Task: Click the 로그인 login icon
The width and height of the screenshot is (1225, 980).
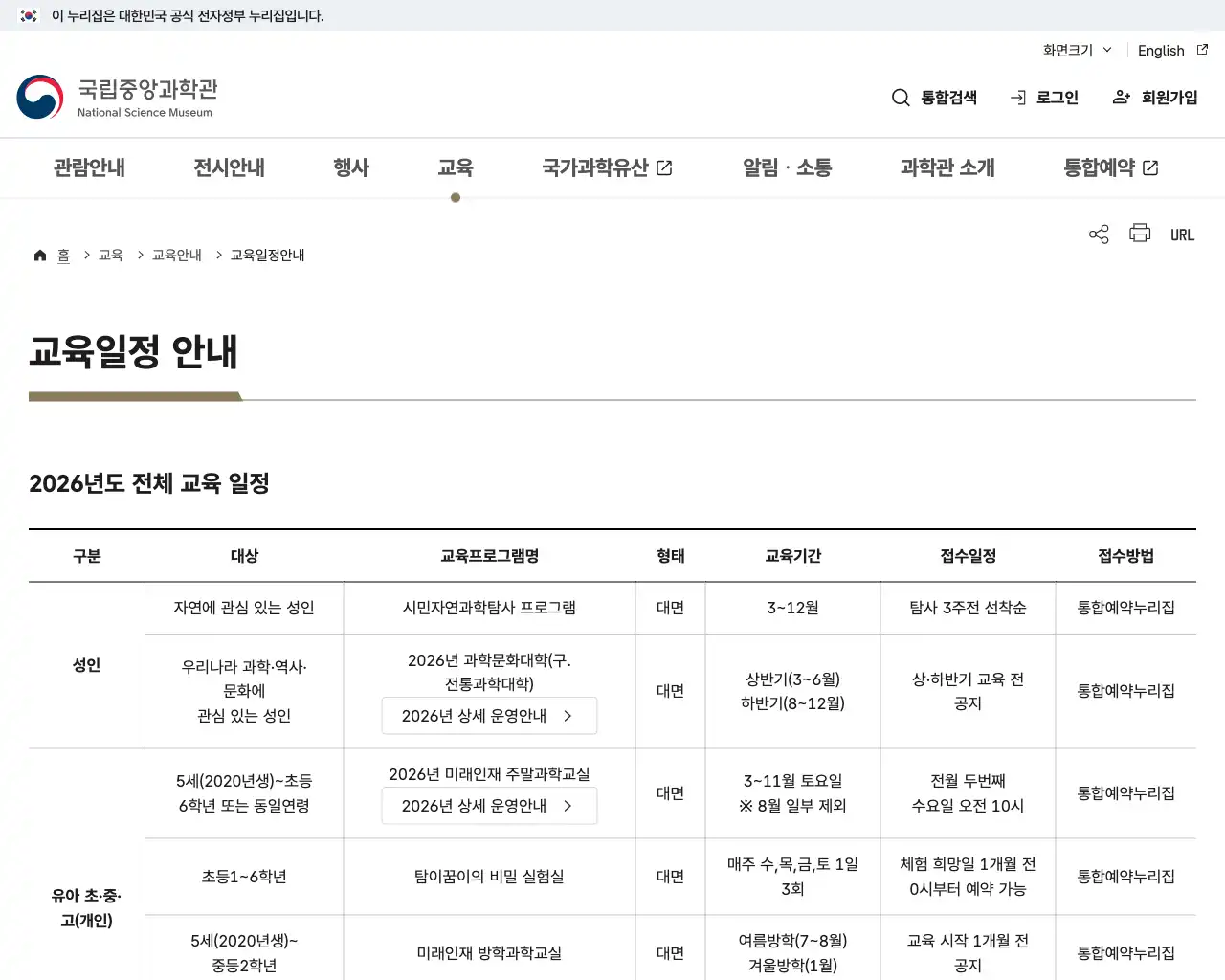Action: 1045,97
